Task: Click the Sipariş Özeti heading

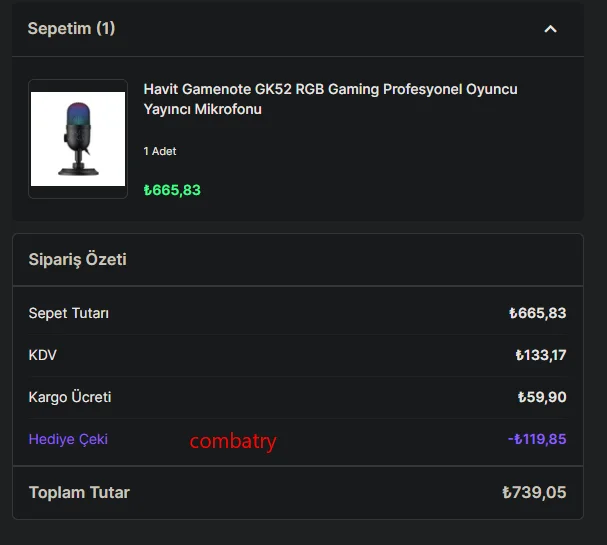Action: coord(77,260)
